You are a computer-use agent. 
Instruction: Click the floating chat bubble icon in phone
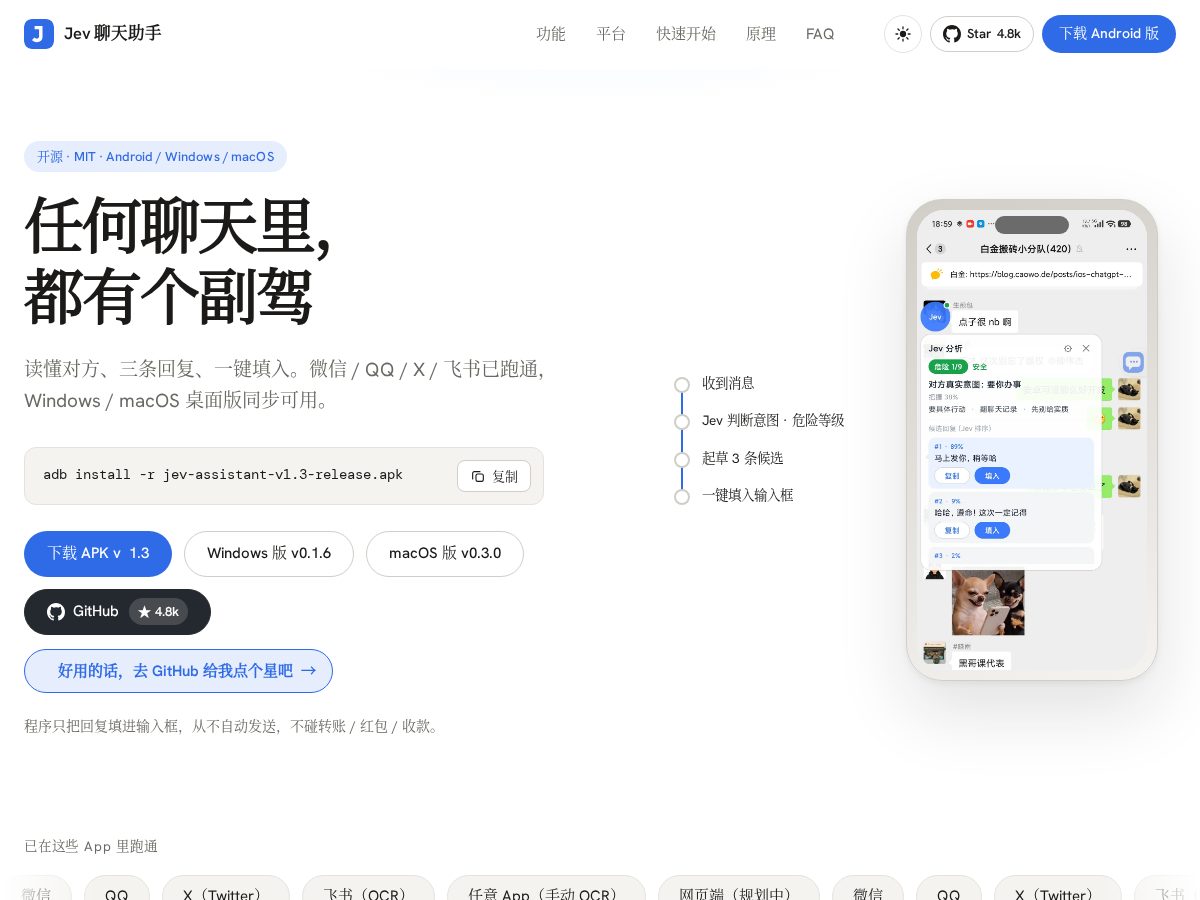point(1133,362)
